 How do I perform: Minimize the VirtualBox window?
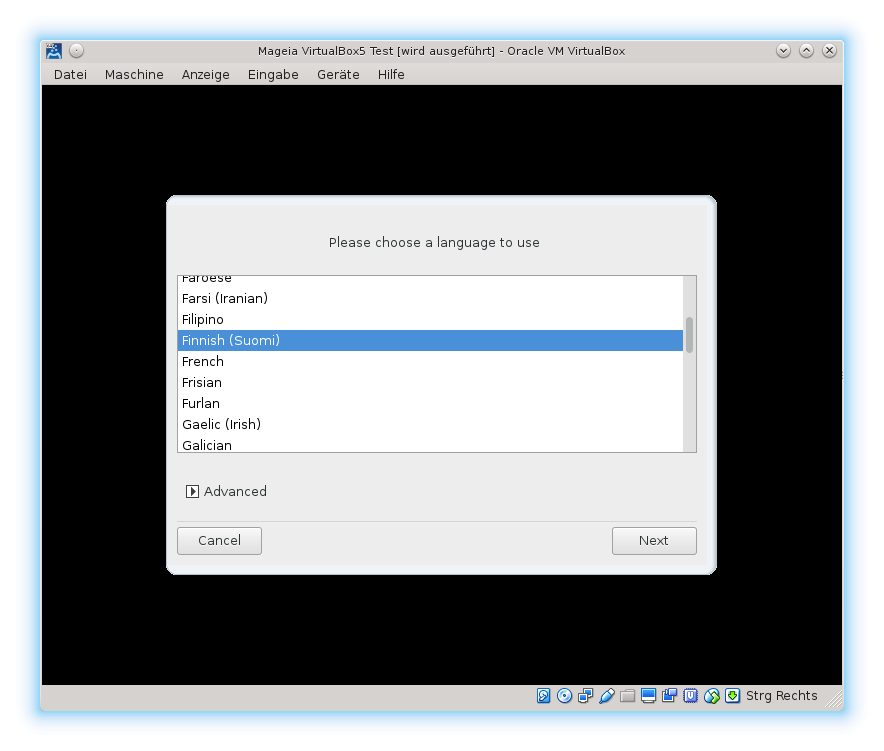tap(783, 51)
